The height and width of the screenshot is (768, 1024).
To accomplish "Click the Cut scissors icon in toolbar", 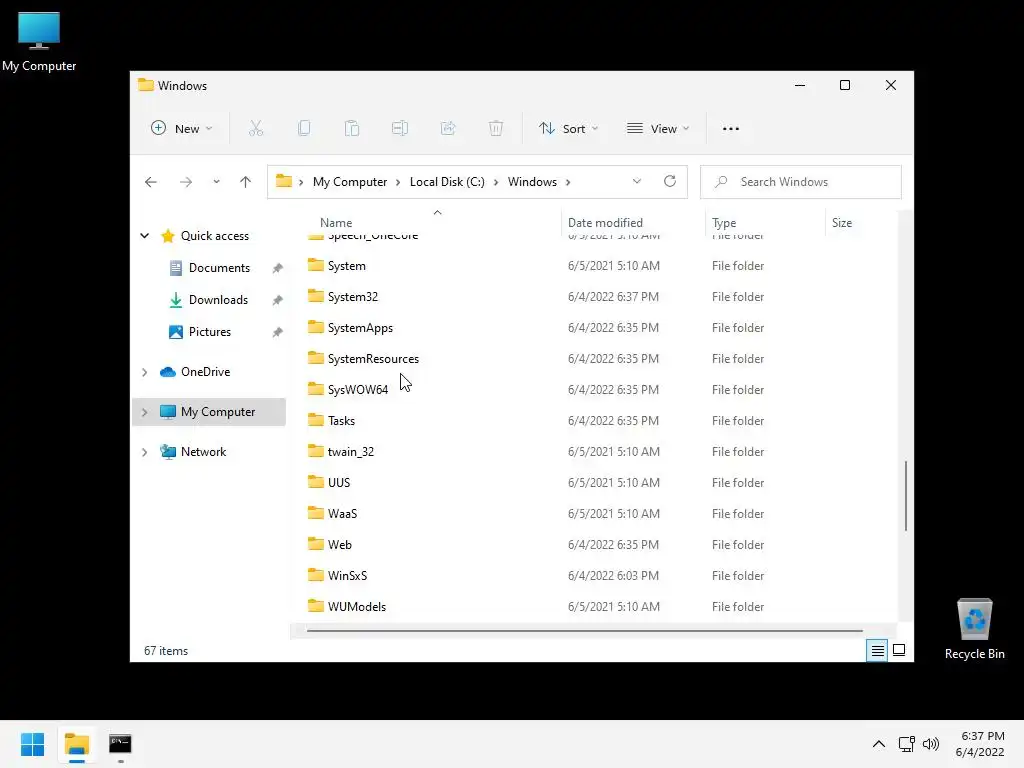I will [255, 129].
